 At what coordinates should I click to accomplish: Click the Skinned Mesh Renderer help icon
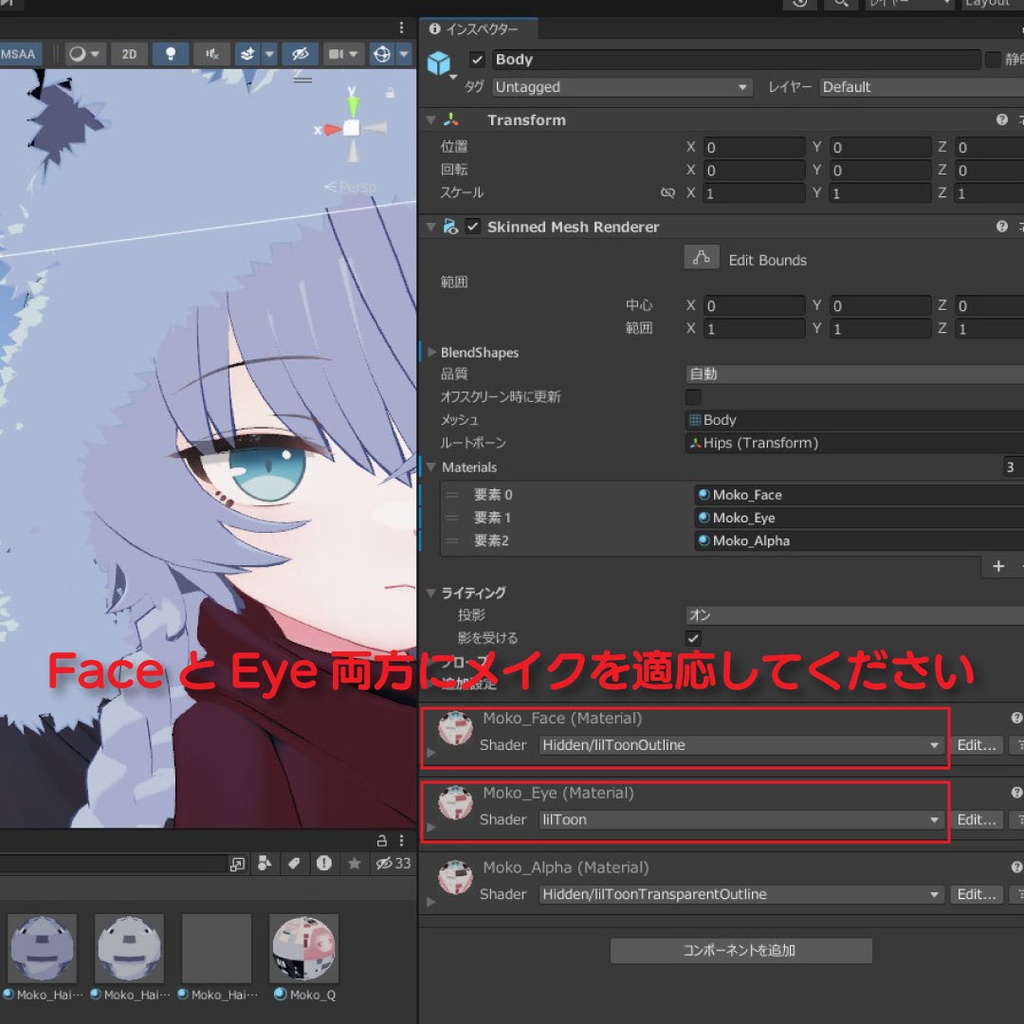point(1000,226)
